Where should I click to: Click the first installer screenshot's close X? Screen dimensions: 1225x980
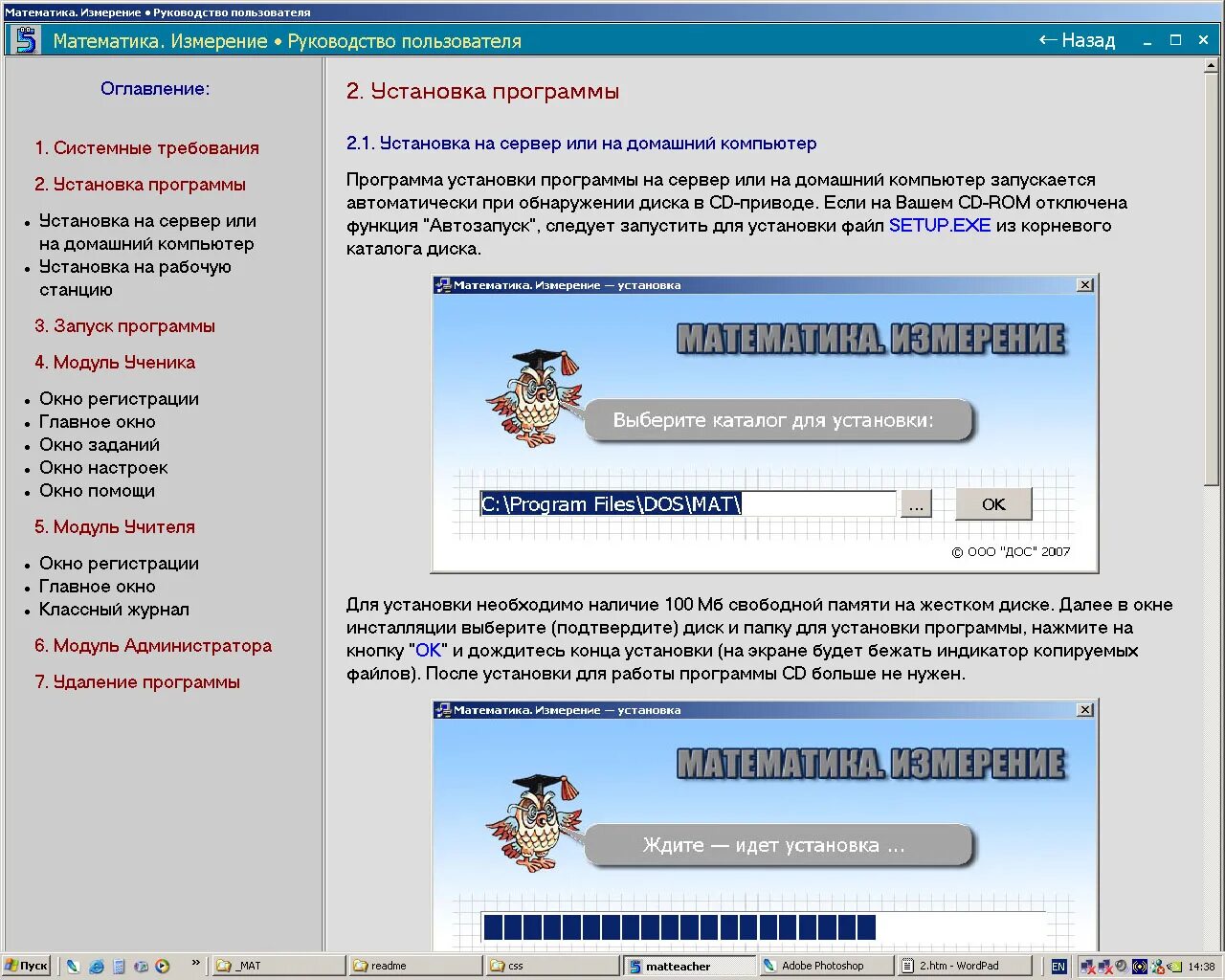click(x=1084, y=285)
